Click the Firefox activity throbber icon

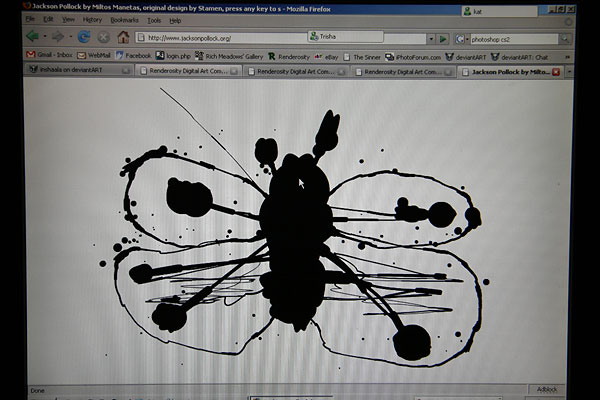[568, 22]
